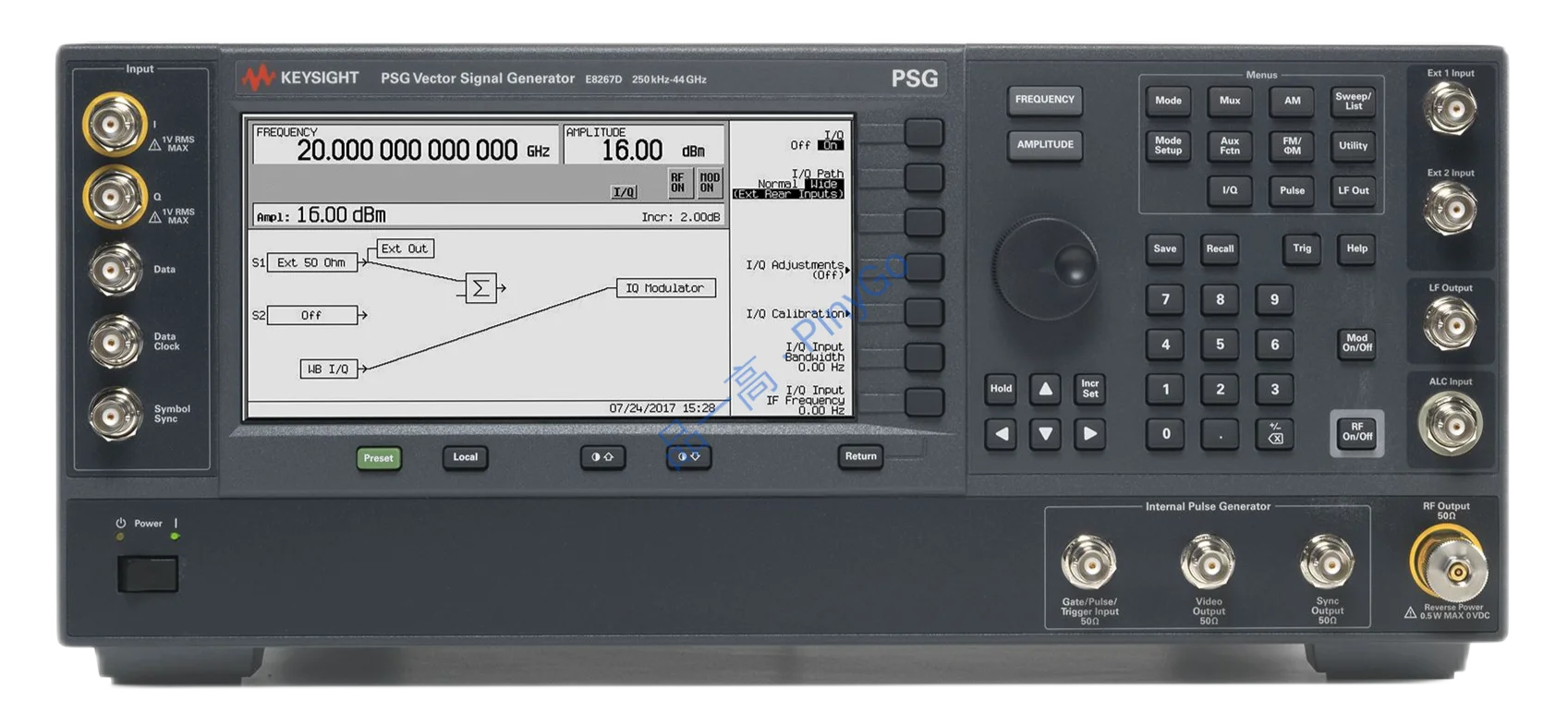The height and width of the screenshot is (713, 1568).
Task: Open the Sweep/List menu key
Action: click(x=1353, y=101)
